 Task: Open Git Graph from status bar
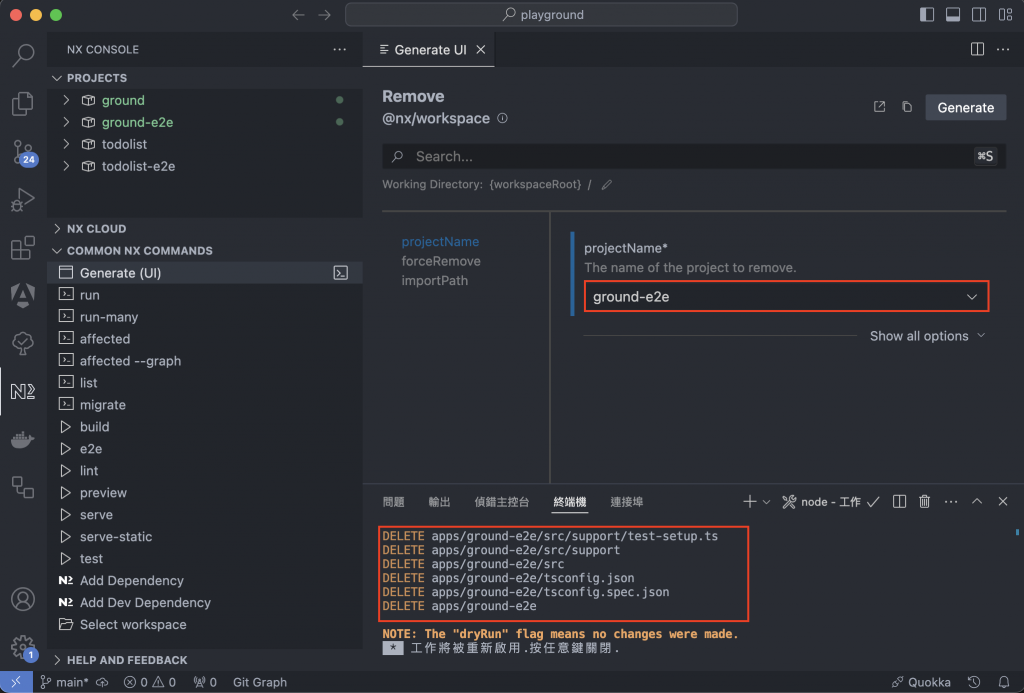click(x=260, y=682)
